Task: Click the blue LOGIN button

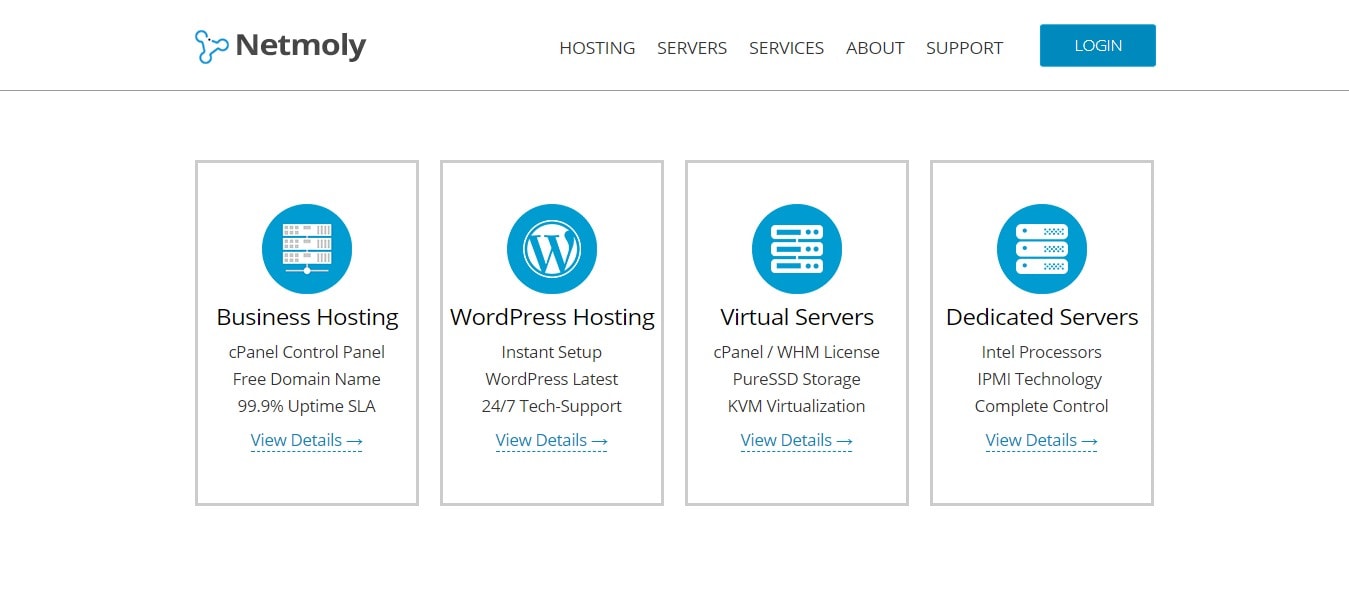Action: 1098,46
